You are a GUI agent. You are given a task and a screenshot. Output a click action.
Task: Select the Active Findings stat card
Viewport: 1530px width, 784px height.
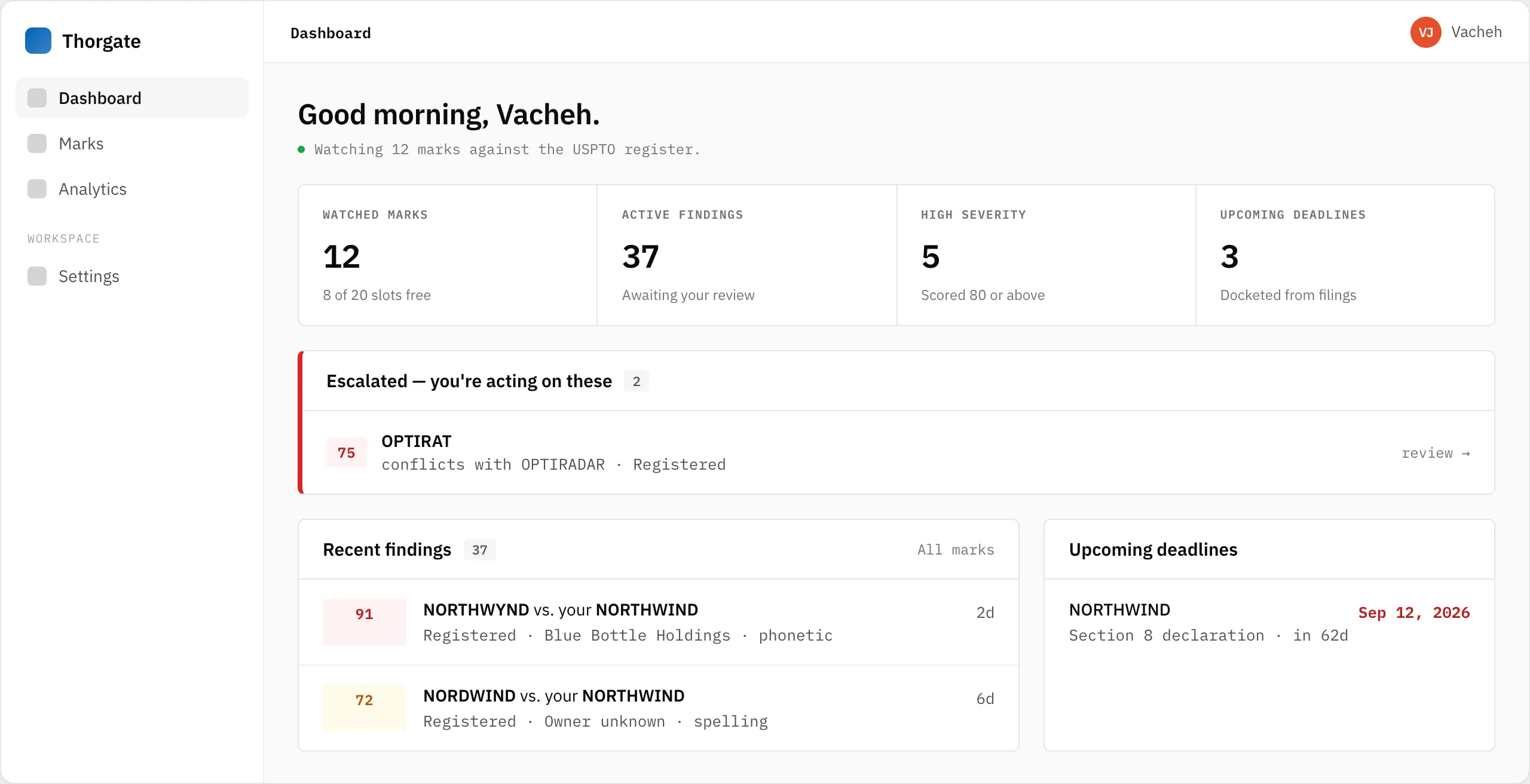pyautogui.click(x=747, y=255)
